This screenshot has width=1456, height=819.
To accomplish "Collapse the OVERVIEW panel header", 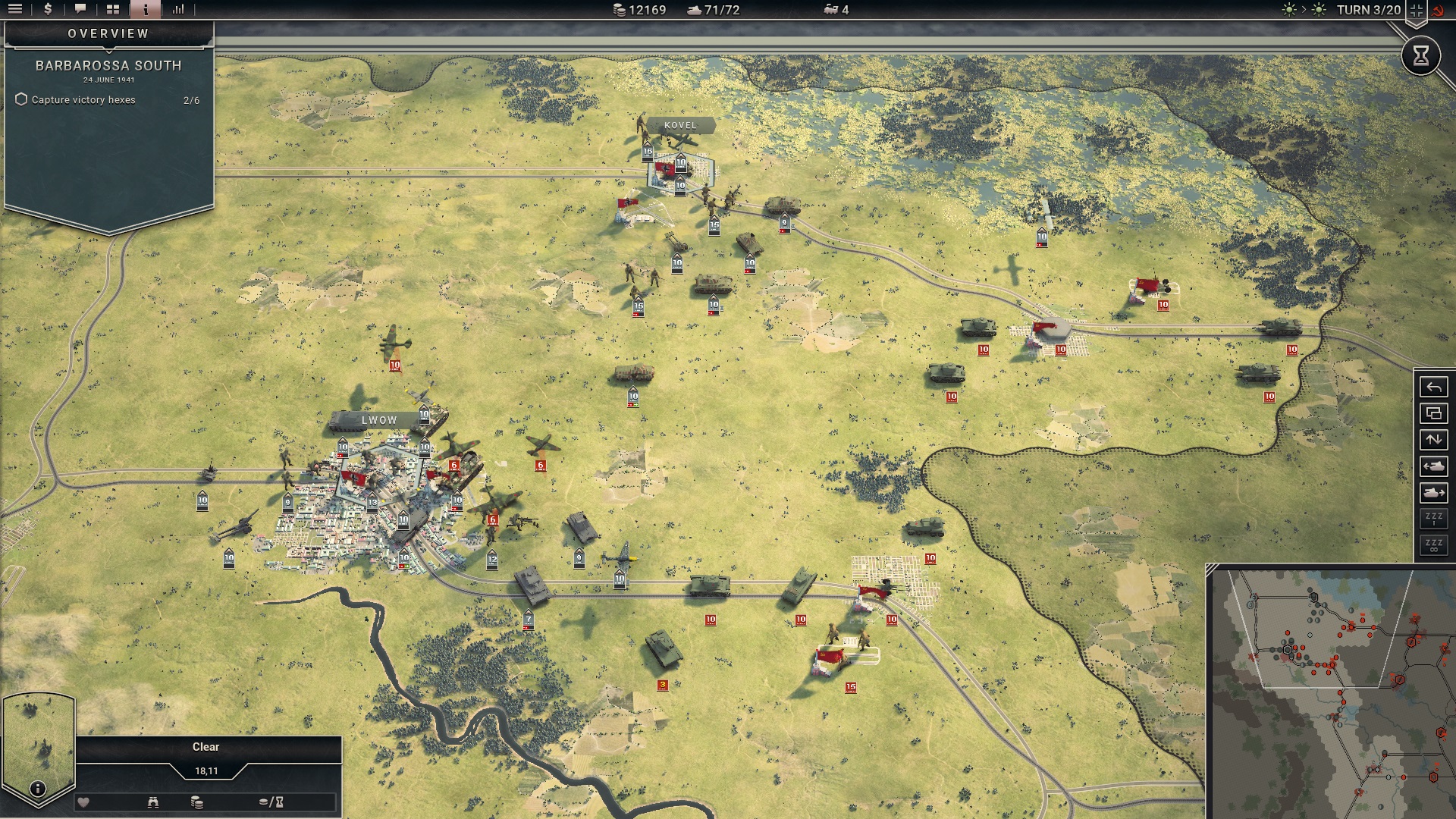I will (x=108, y=33).
